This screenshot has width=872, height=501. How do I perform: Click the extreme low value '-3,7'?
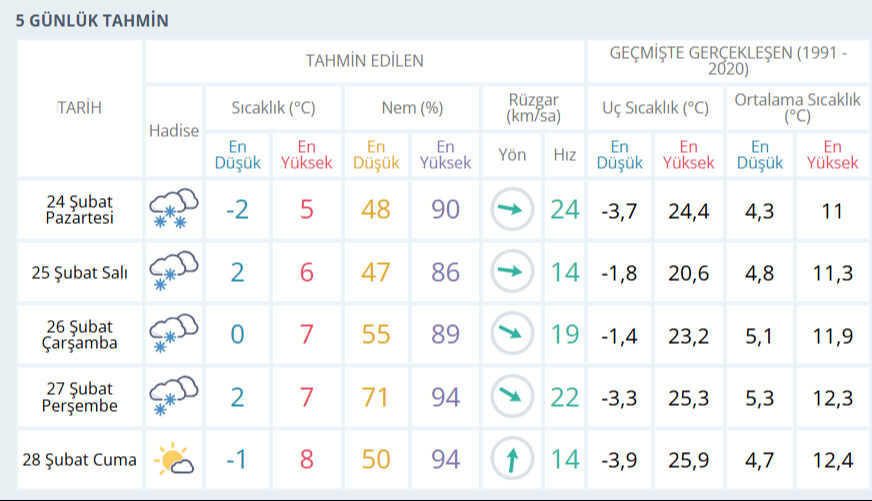point(619,211)
